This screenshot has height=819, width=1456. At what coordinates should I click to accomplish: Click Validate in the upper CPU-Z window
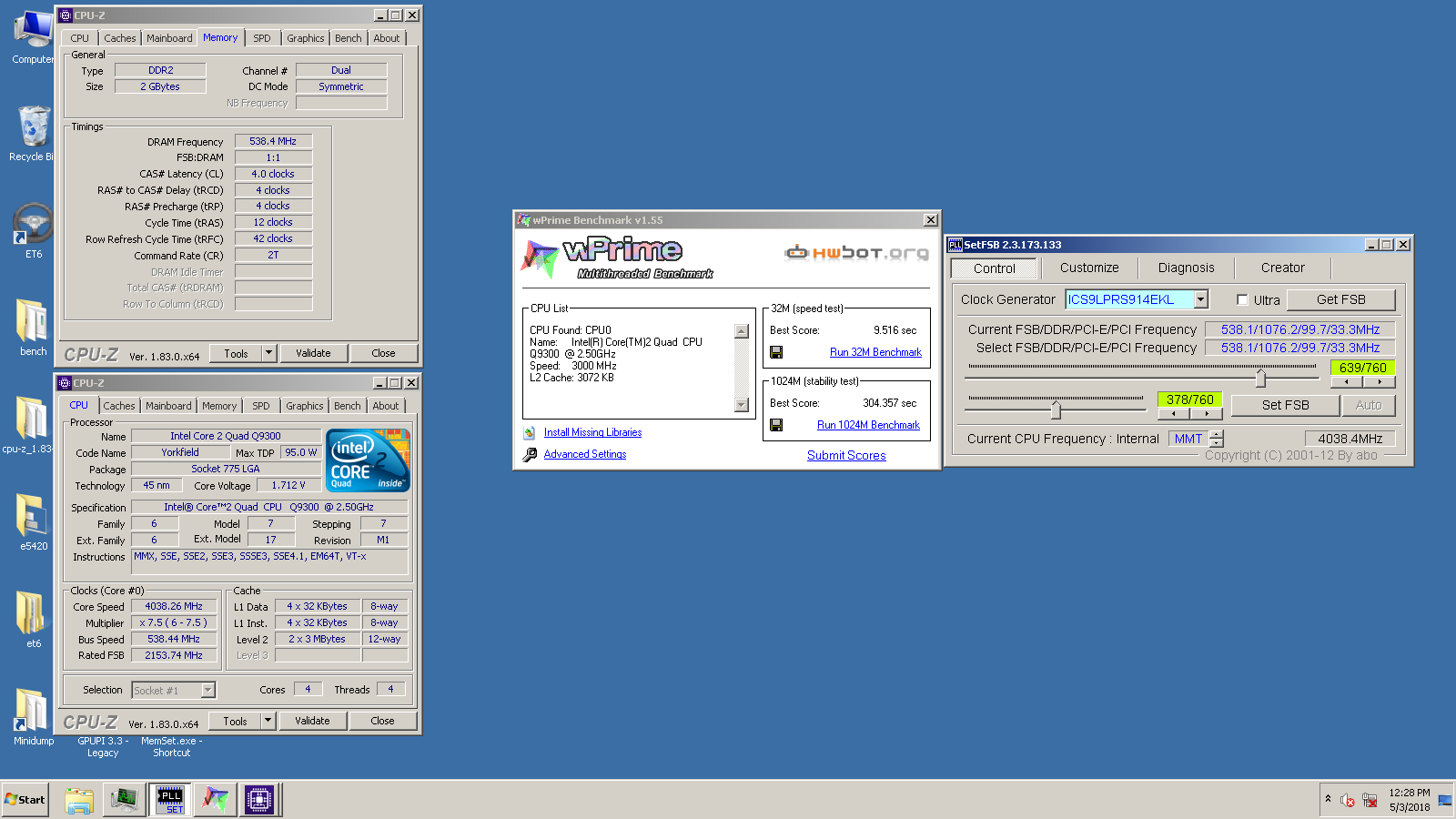pyautogui.click(x=313, y=353)
